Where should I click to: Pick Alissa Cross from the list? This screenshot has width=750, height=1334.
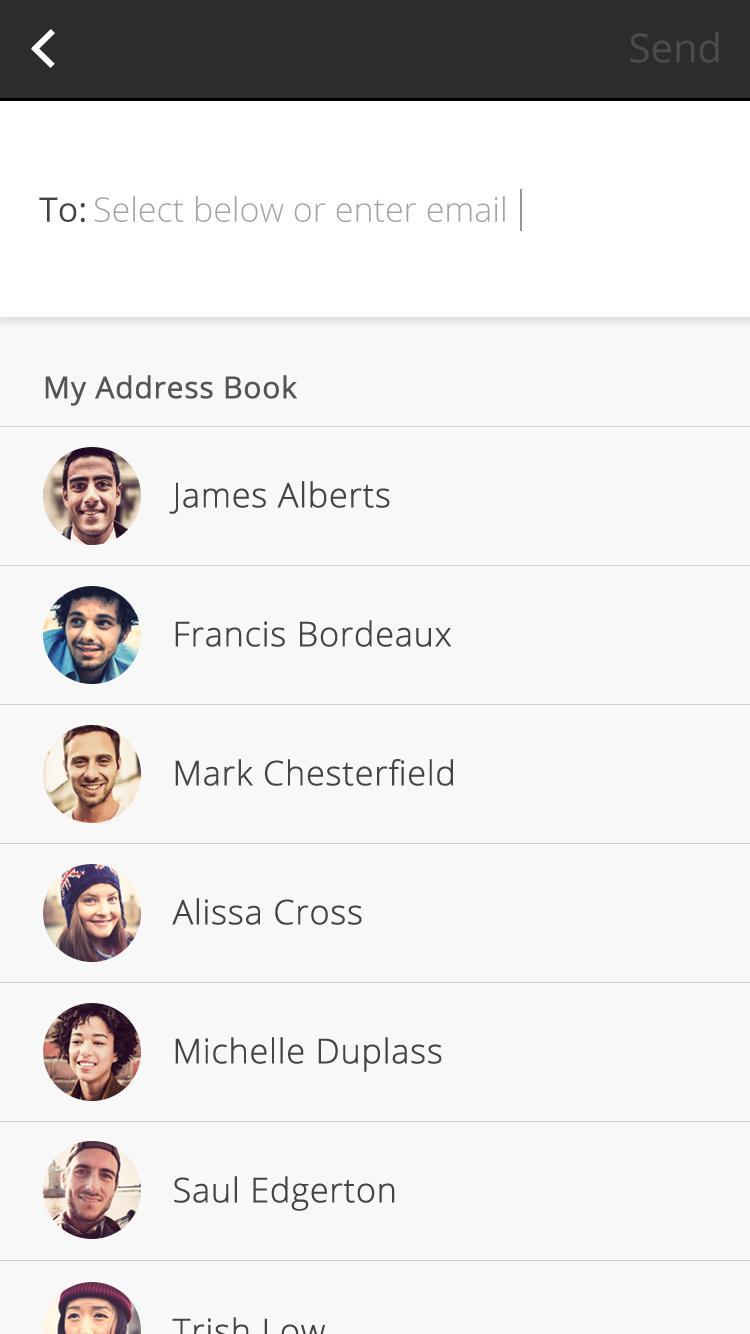(x=268, y=913)
